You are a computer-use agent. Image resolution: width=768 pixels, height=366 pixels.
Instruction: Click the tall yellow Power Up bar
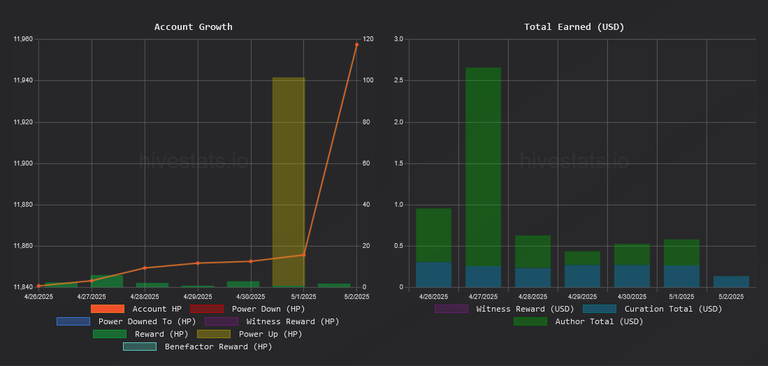pyautogui.click(x=288, y=181)
